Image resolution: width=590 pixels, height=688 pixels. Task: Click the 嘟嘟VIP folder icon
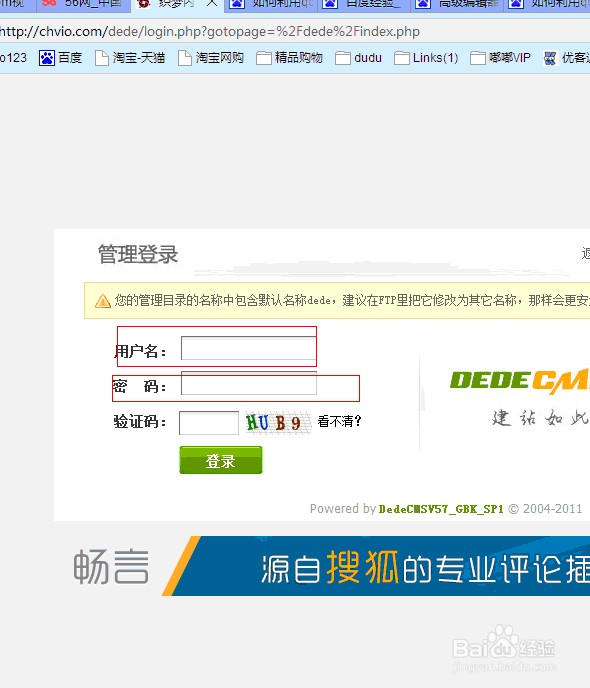[478, 58]
